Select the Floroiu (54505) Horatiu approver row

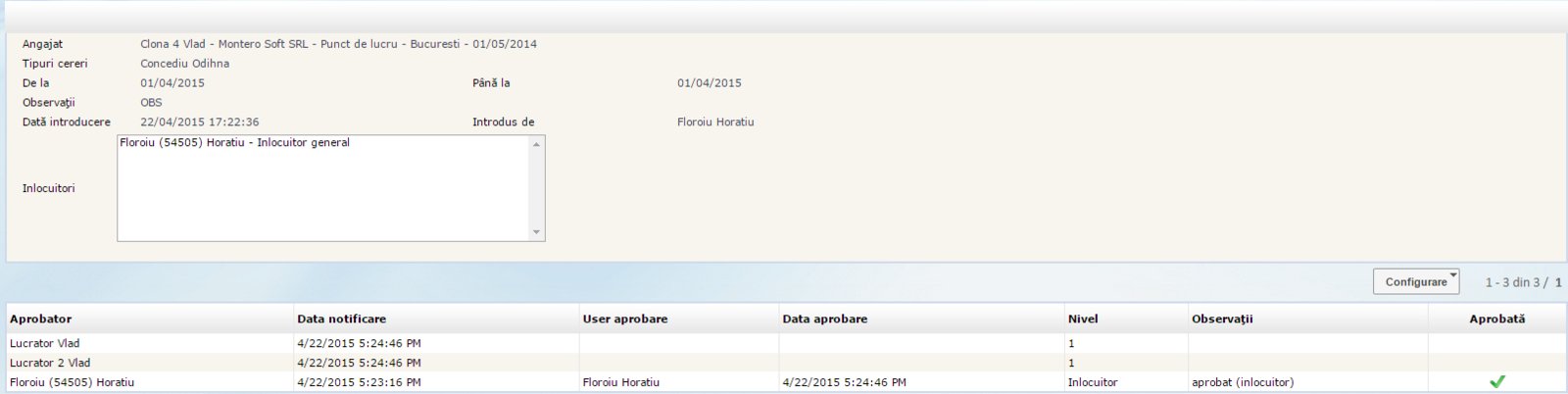pyautogui.click(x=72, y=383)
